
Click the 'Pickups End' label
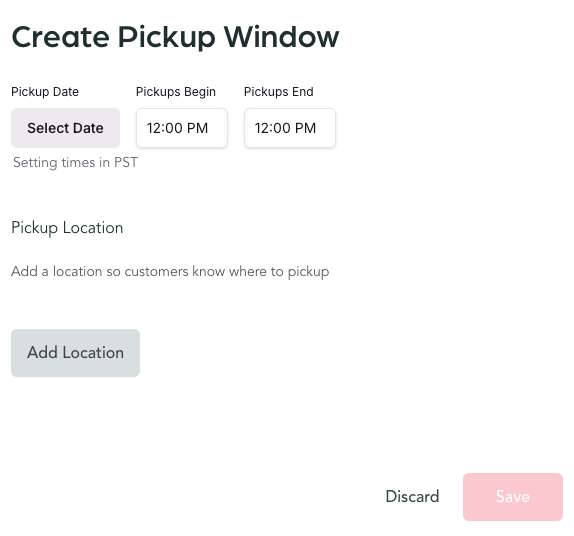tap(279, 92)
